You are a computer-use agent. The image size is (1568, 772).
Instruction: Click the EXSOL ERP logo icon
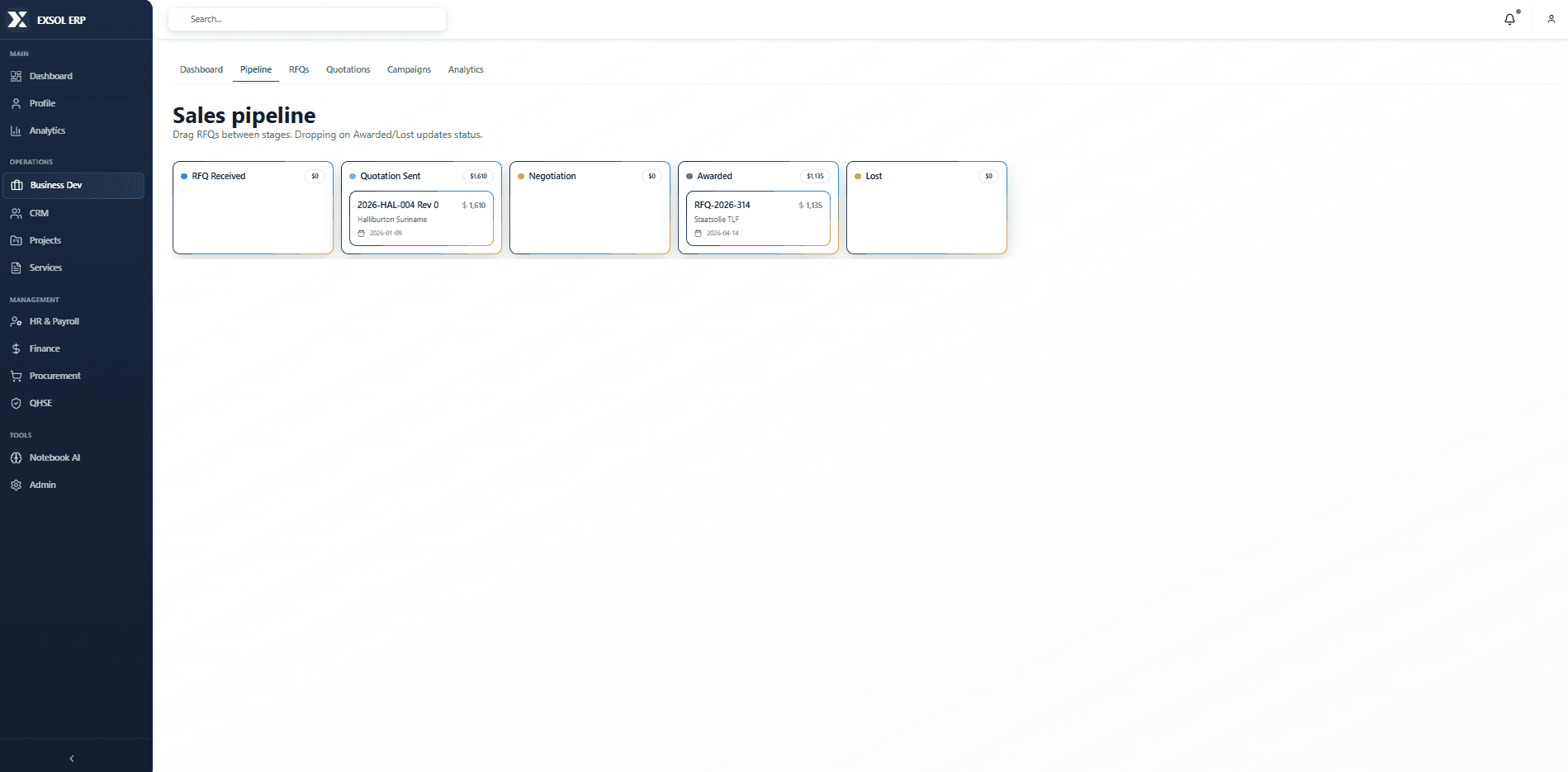coord(17,20)
